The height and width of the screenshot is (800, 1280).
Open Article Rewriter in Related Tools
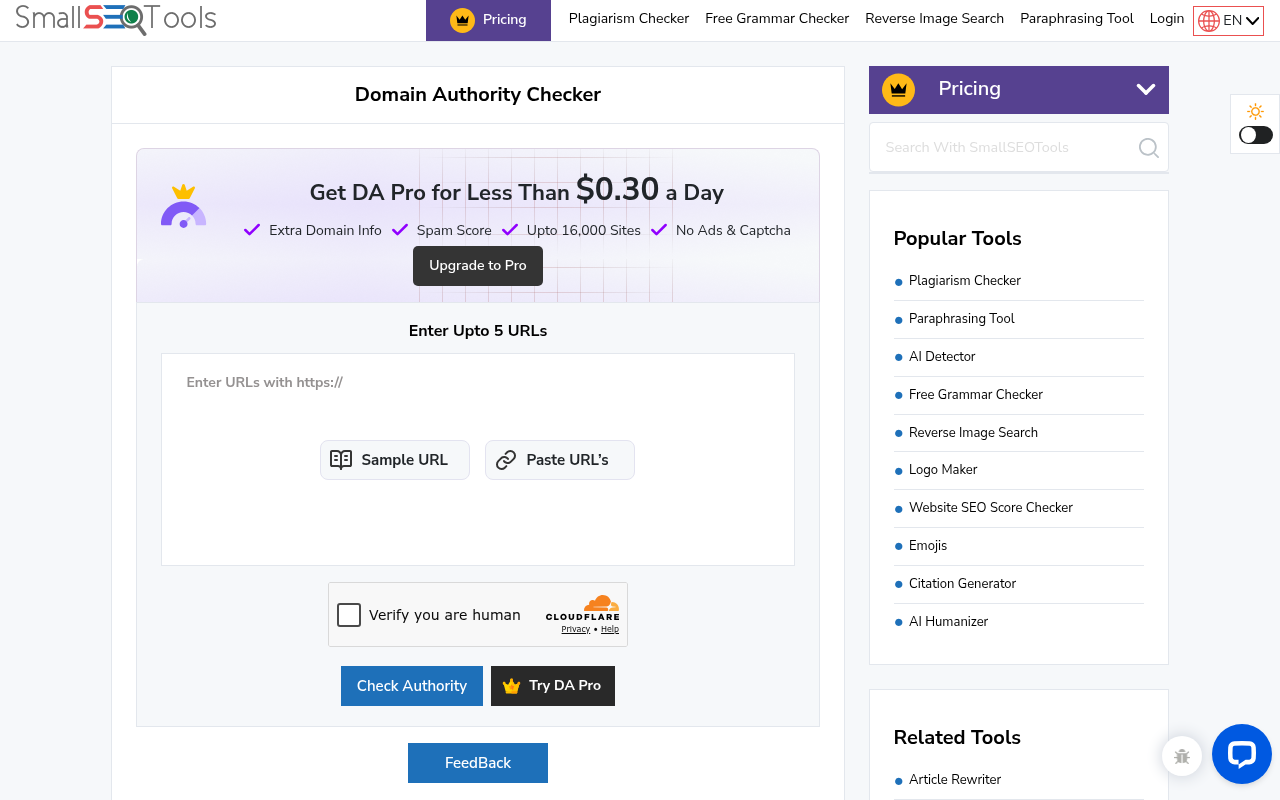point(955,780)
